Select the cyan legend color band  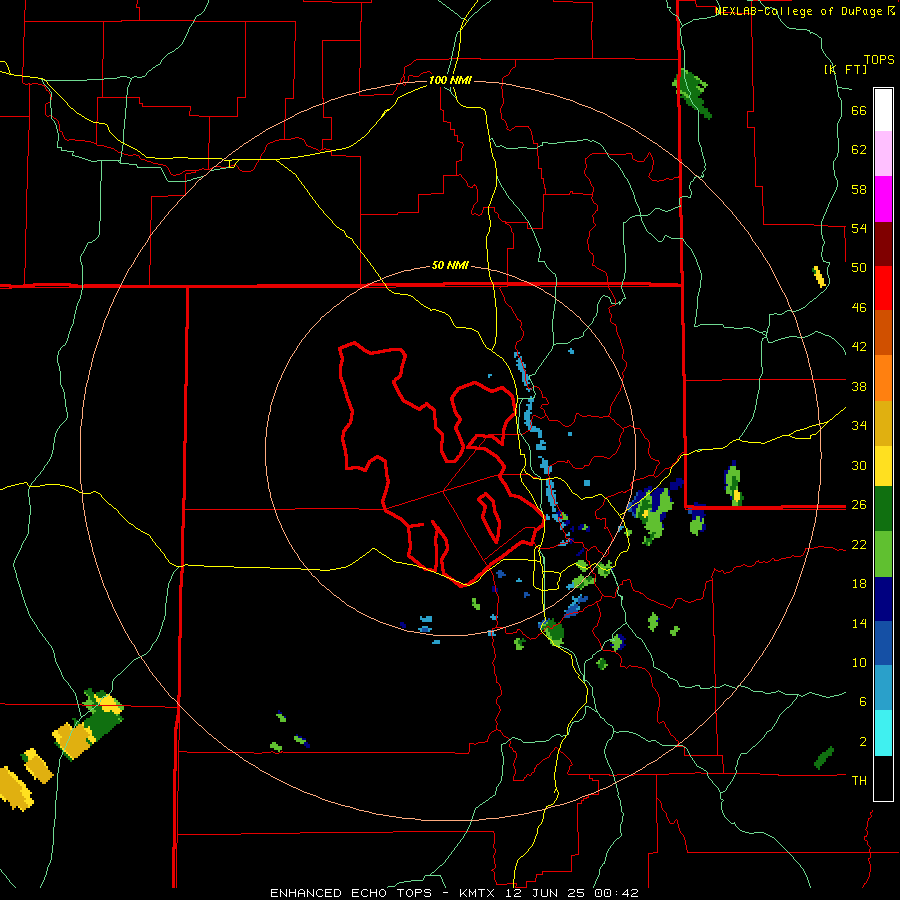coord(883,733)
